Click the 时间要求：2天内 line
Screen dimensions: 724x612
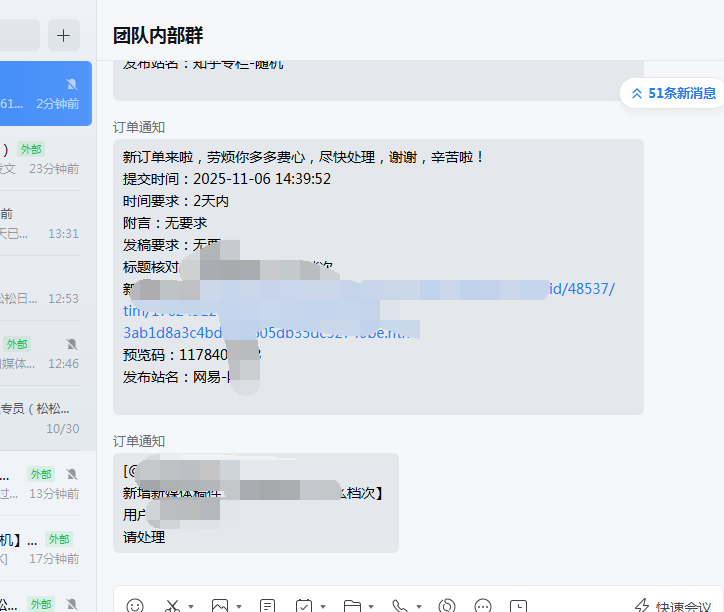(175, 201)
